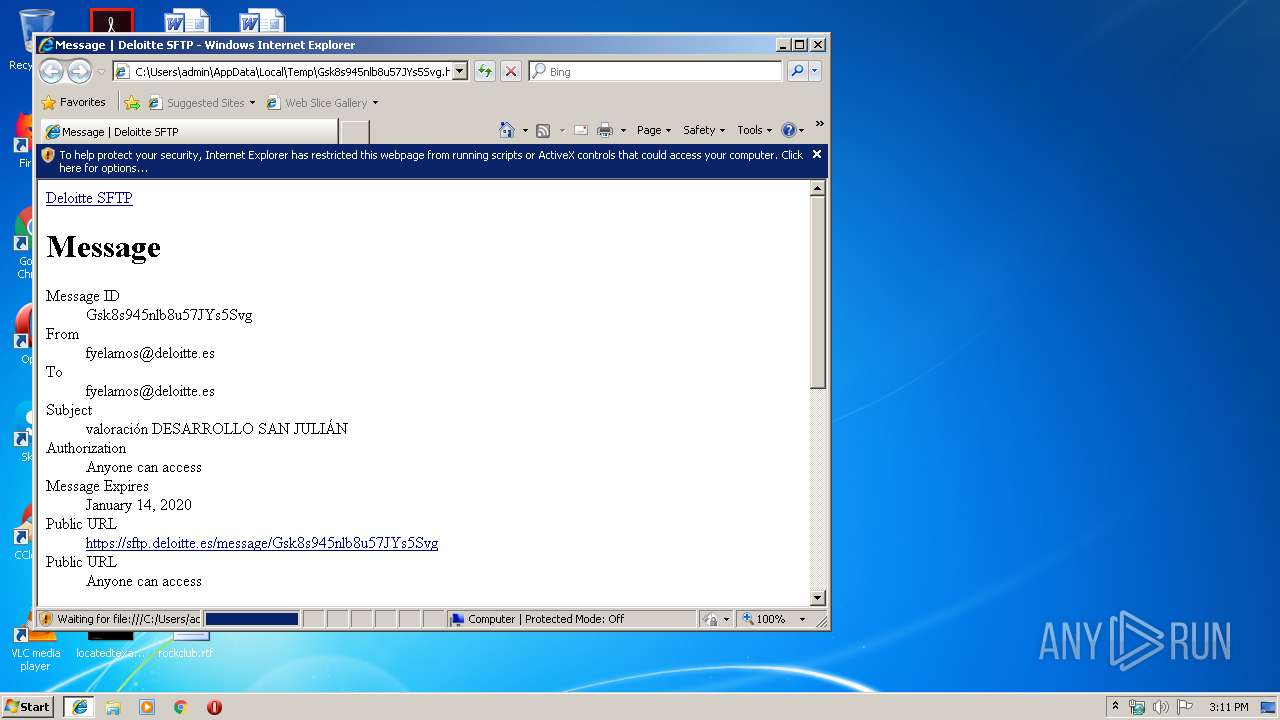This screenshot has width=1280, height=720.
Task: Click the subject text valoración DESARROLLO SAN JULIÁN
Action: (x=217, y=428)
